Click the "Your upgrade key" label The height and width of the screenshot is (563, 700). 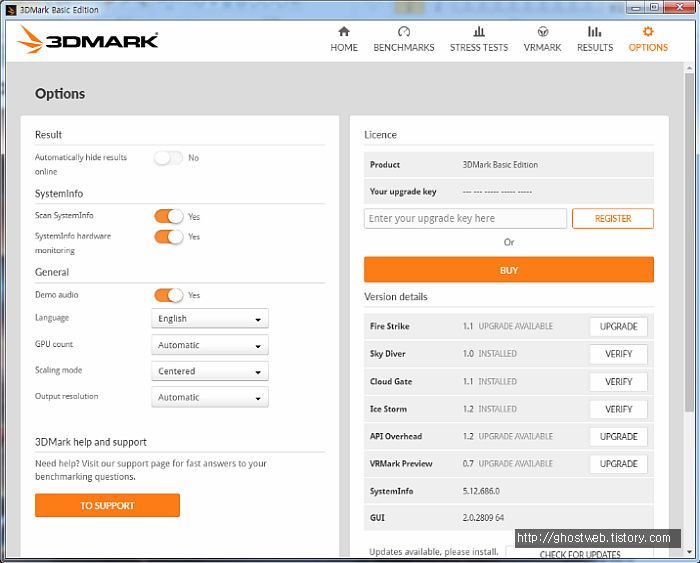click(403, 192)
